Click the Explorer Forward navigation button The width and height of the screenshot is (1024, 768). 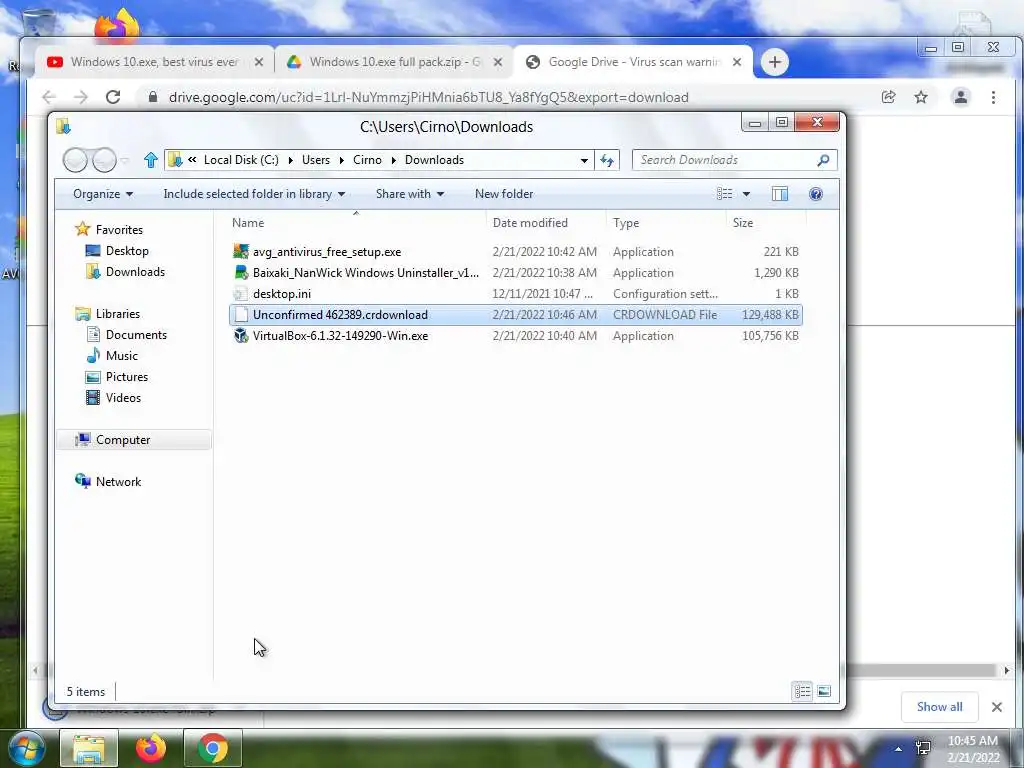pos(104,160)
